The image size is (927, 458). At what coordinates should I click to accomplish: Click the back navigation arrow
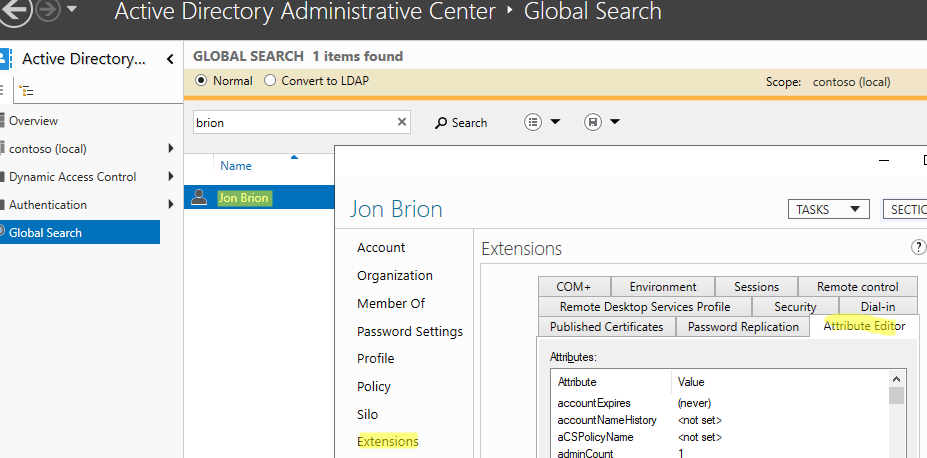pyautogui.click(x=17, y=11)
